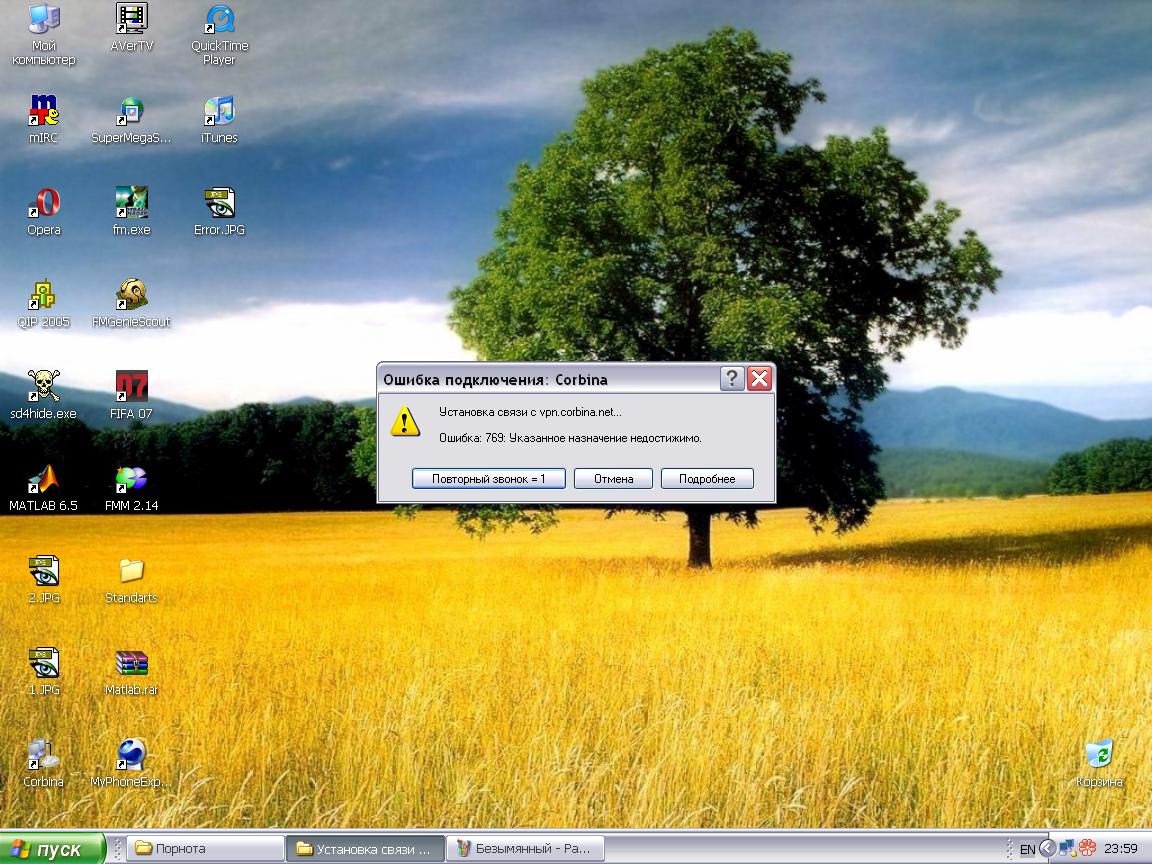Open the Standarts folder on desktop
Image resolution: width=1152 pixels, height=864 pixels.
coord(131,572)
